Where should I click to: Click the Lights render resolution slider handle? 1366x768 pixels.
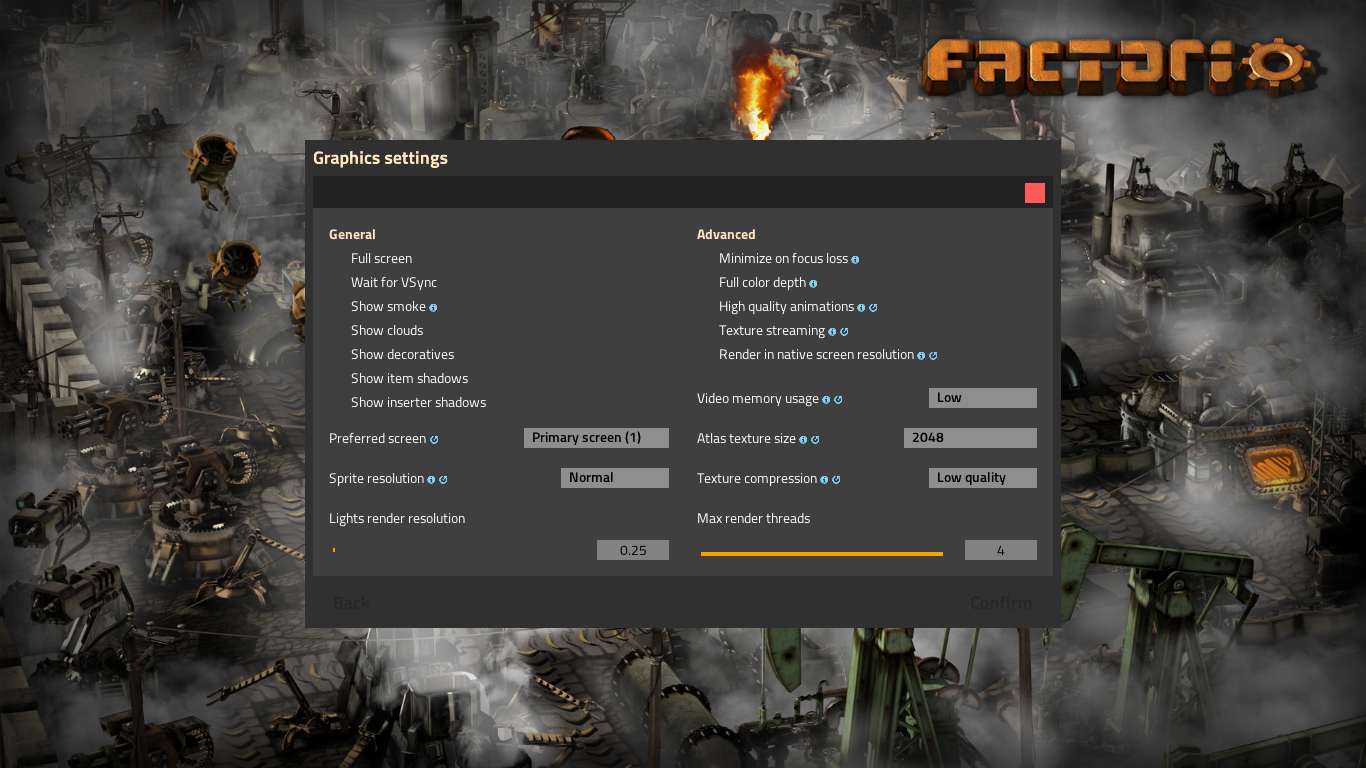[x=334, y=550]
